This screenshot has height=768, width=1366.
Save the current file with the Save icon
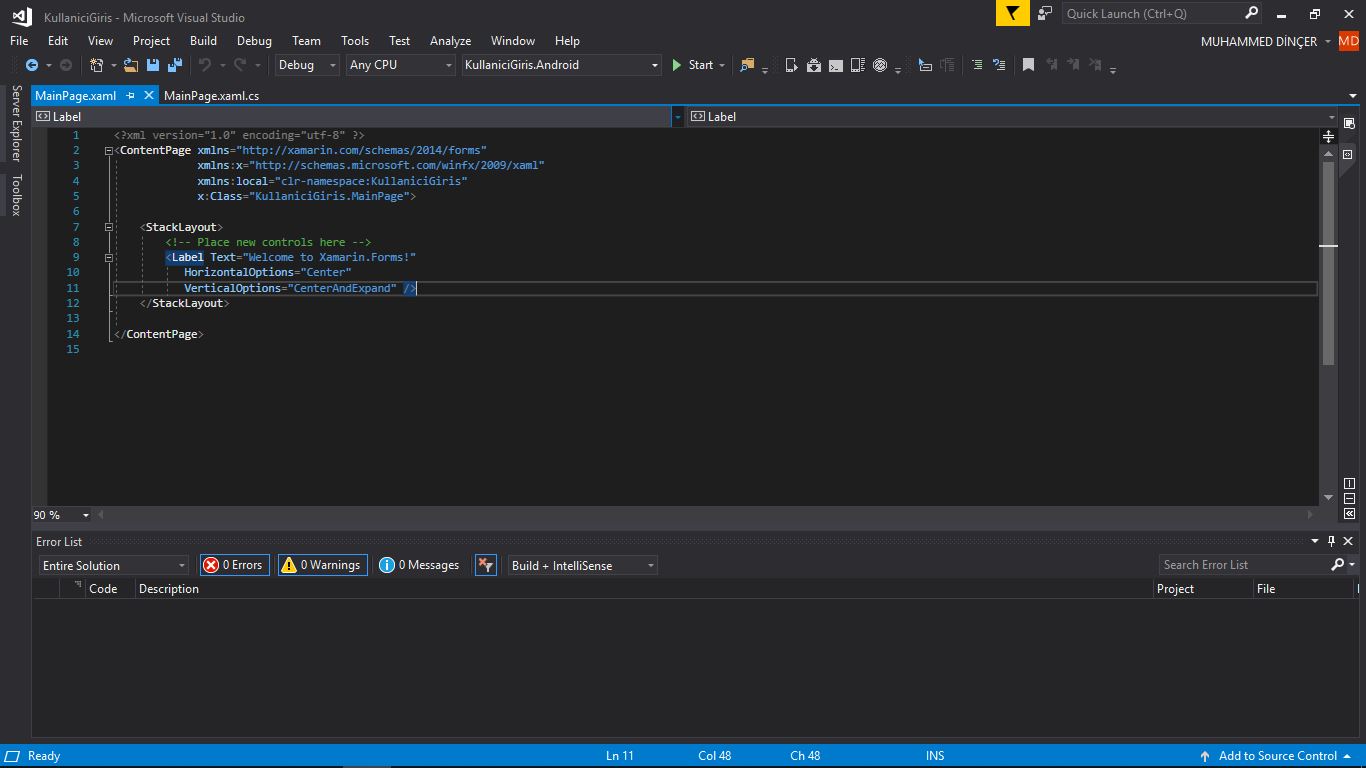coord(153,65)
